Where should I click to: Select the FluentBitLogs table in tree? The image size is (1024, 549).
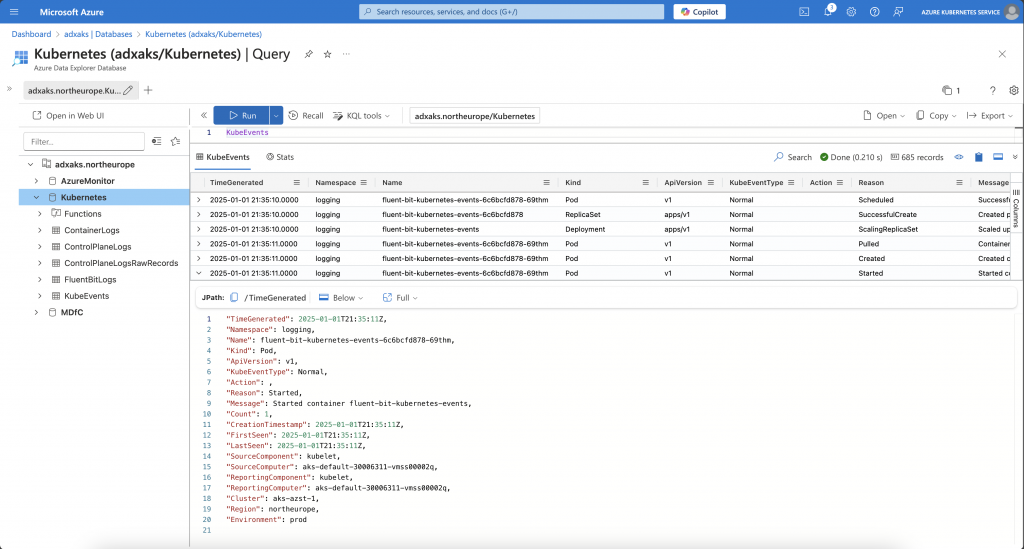(90, 279)
